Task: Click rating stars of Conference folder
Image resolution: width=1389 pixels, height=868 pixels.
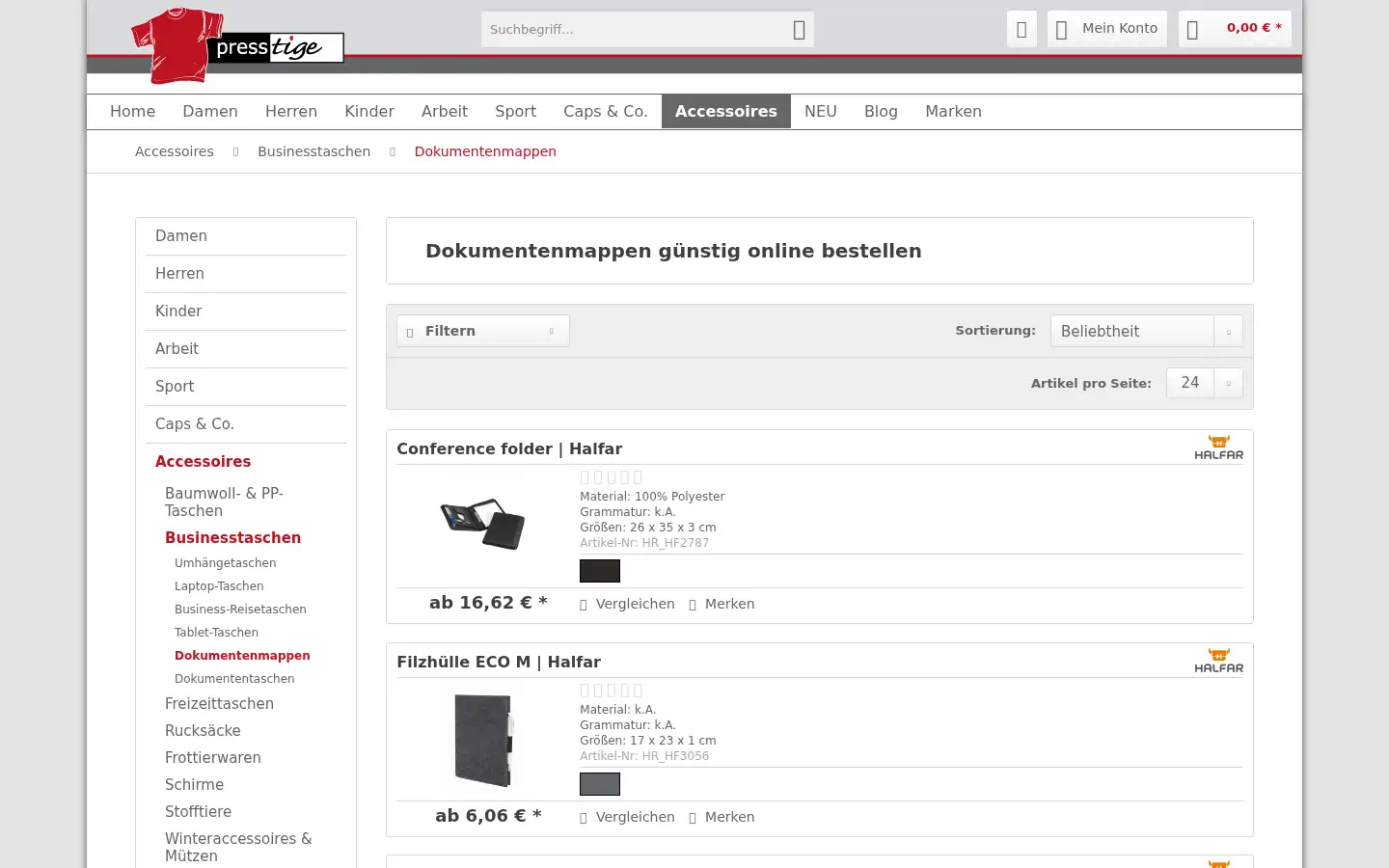Action: (611, 477)
